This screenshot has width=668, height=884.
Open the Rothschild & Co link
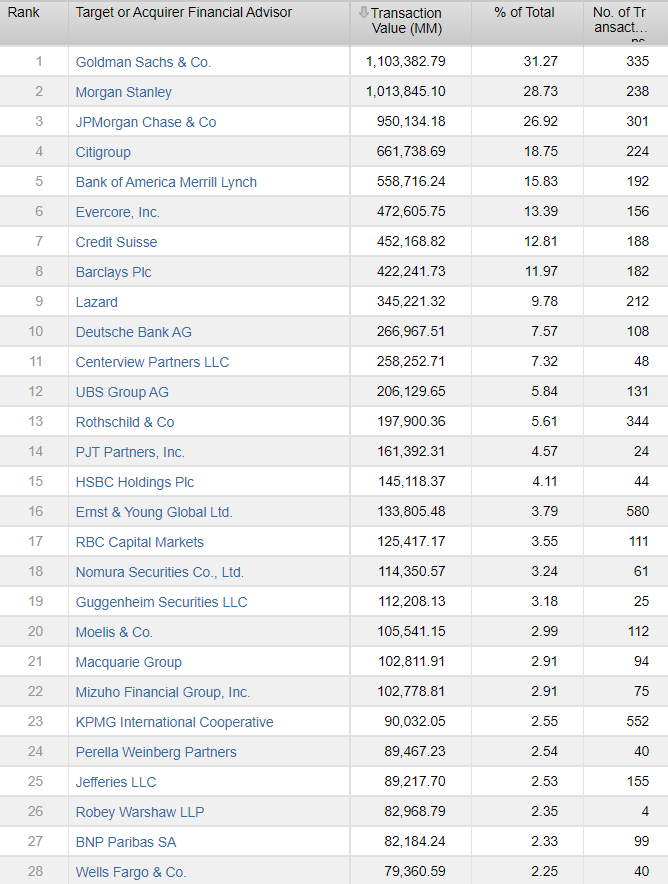pos(125,422)
